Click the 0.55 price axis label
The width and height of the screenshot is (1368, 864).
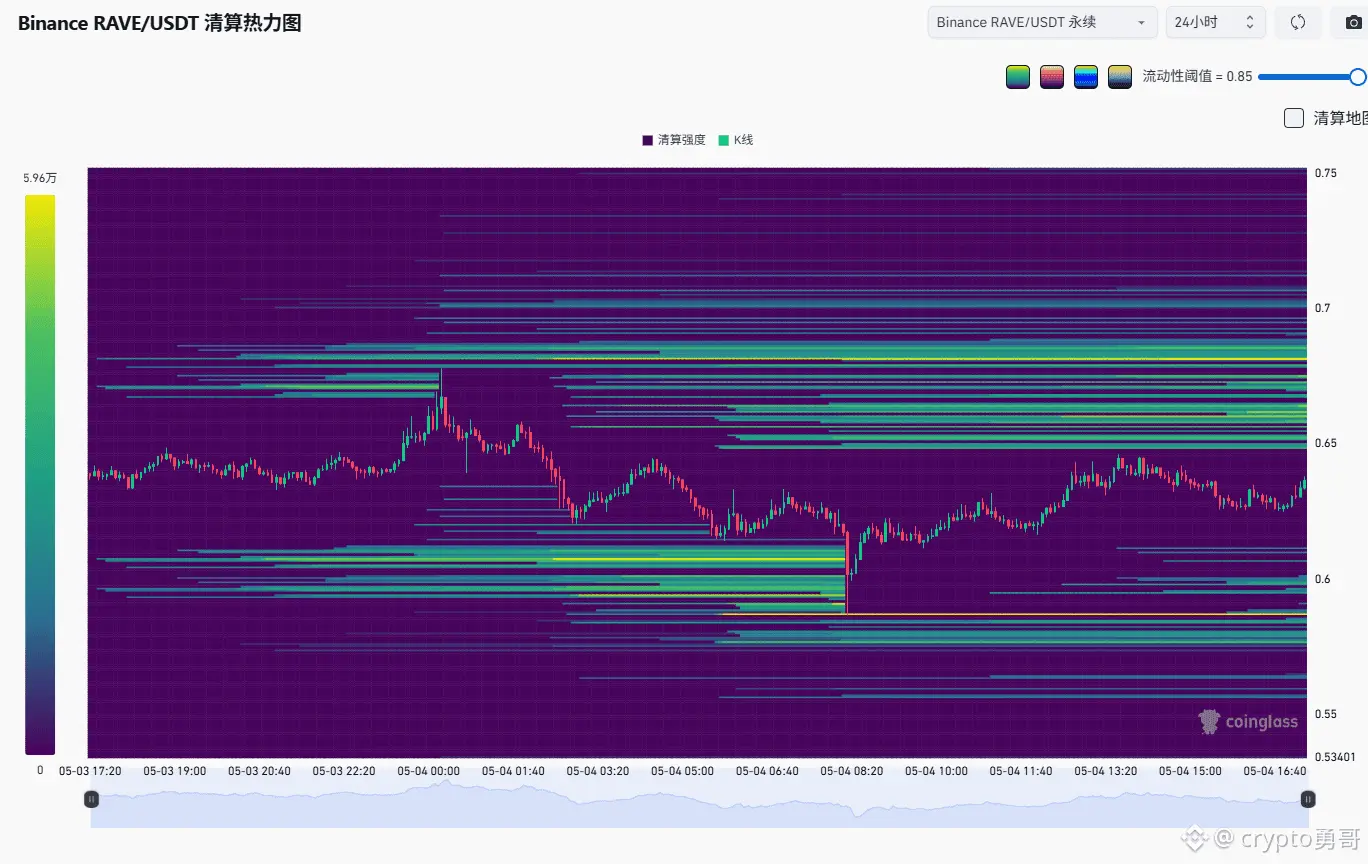(x=1325, y=714)
